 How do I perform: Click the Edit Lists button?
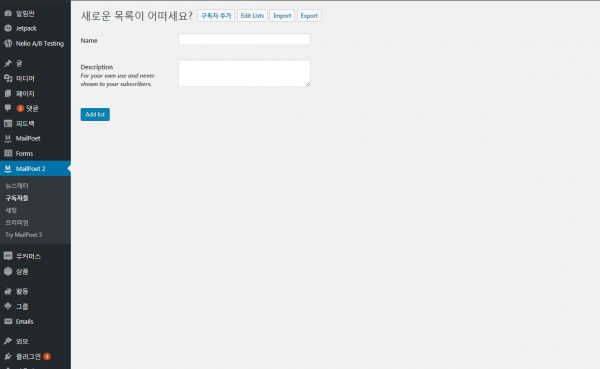[252, 16]
